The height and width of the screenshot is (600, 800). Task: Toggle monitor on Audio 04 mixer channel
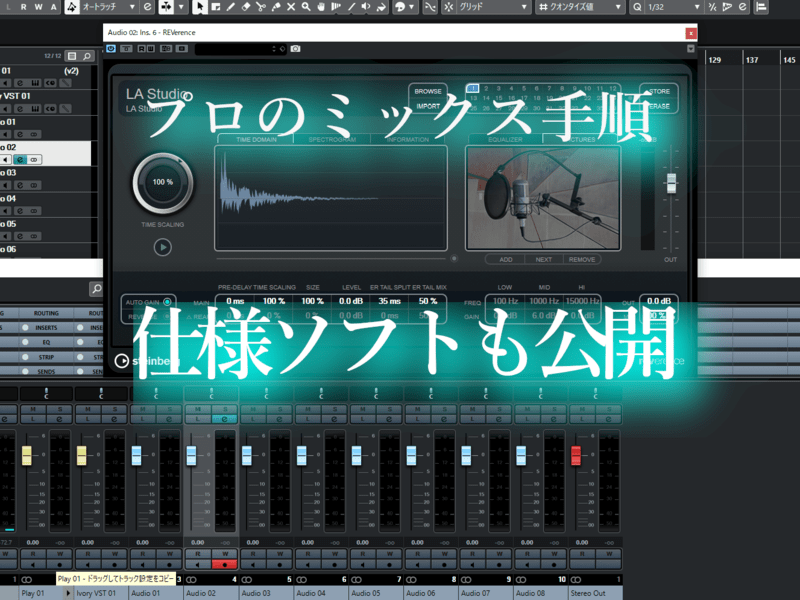(x=308, y=565)
